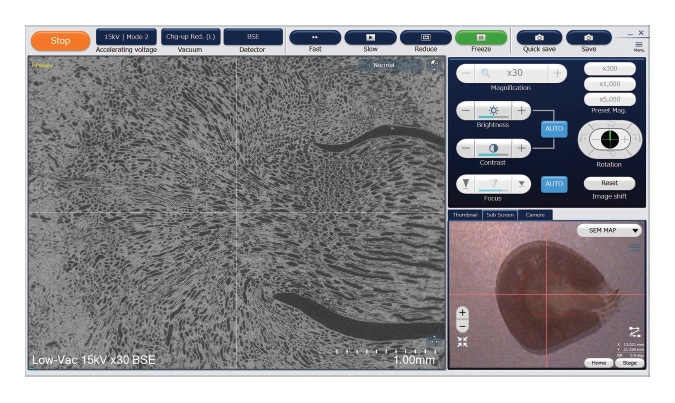Increase contrast with the plus button
This screenshot has width=675, height=403.
click(x=521, y=147)
